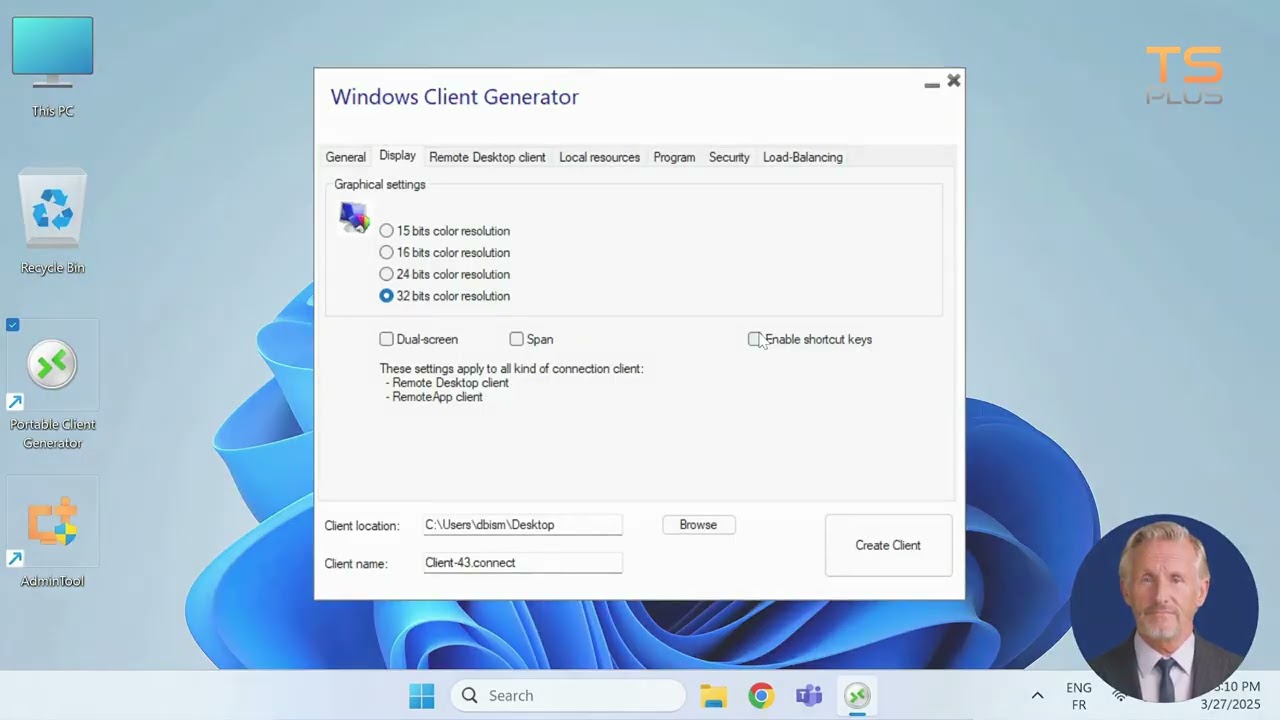
Task: Enable the Span checkbox
Action: pos(516,339)
